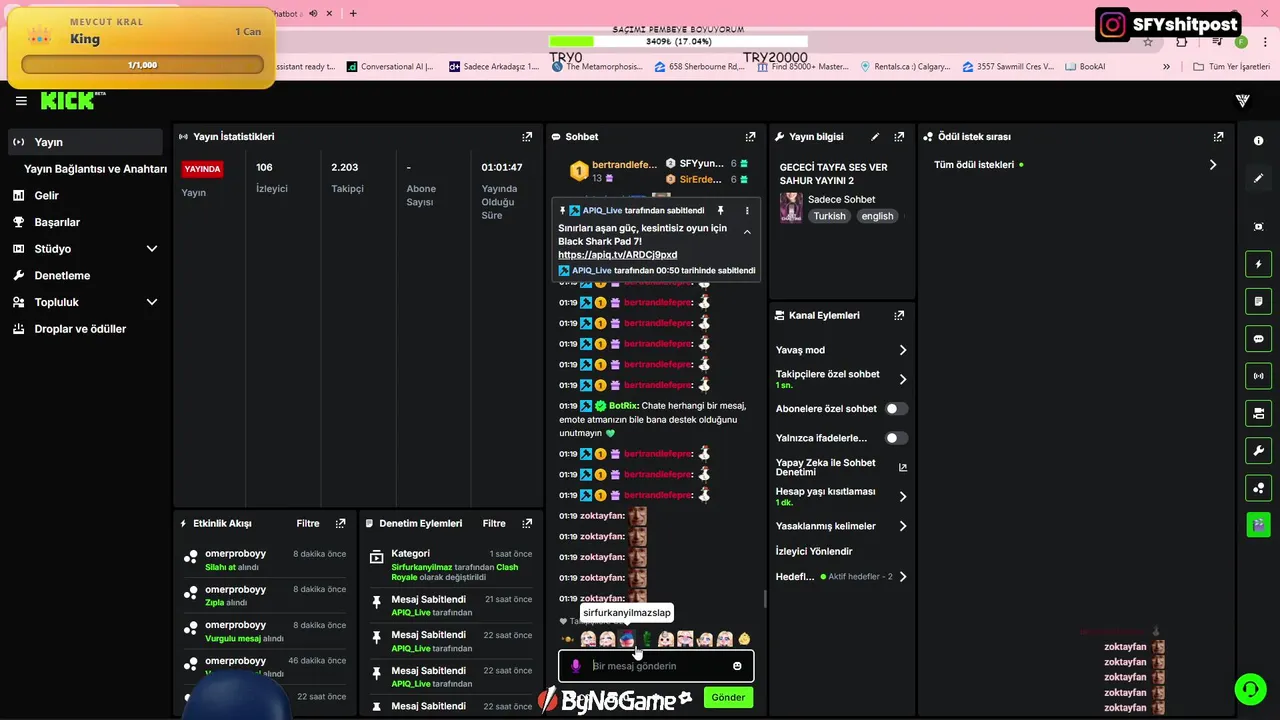Select the yellow chick emote

[x=744, y=639]
